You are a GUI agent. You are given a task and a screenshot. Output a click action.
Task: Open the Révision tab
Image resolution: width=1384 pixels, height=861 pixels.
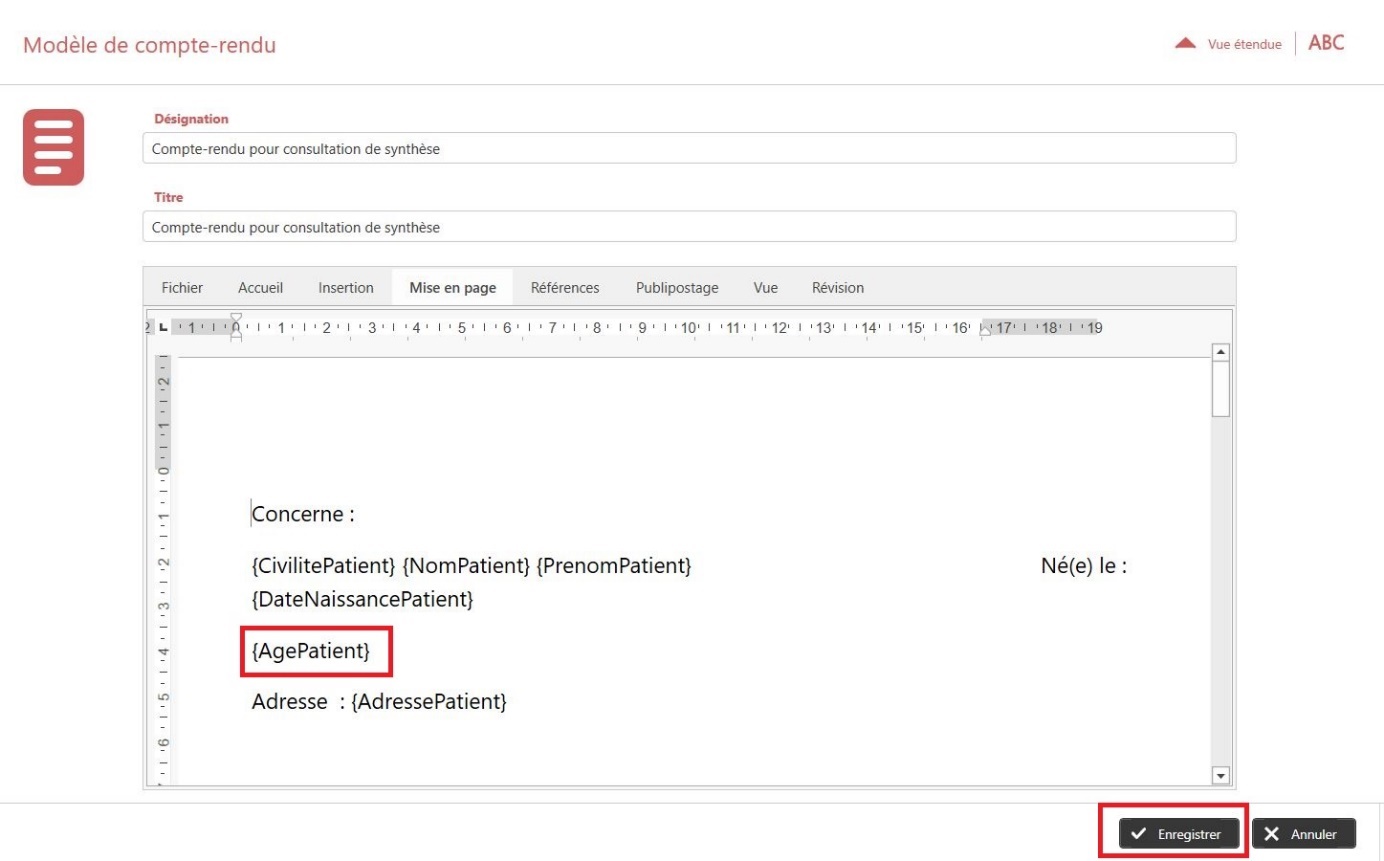838,288
